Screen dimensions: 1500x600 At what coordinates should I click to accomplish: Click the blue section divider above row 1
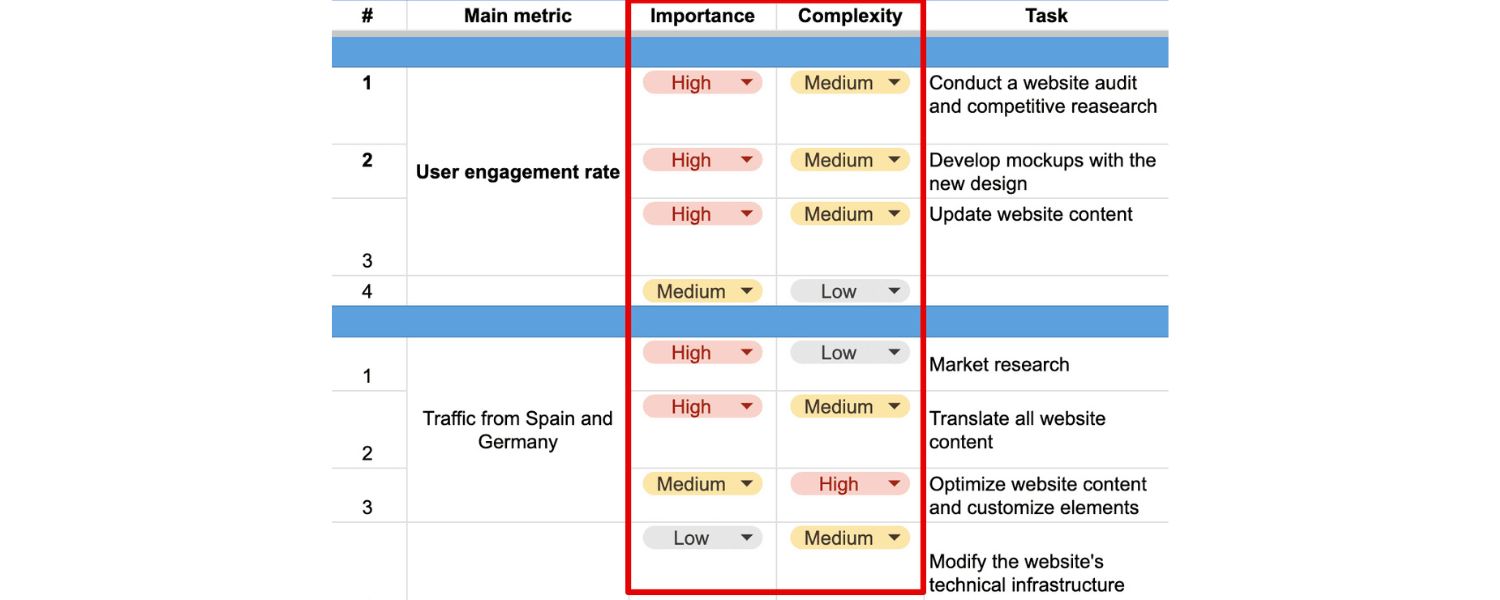click(750, 50)
